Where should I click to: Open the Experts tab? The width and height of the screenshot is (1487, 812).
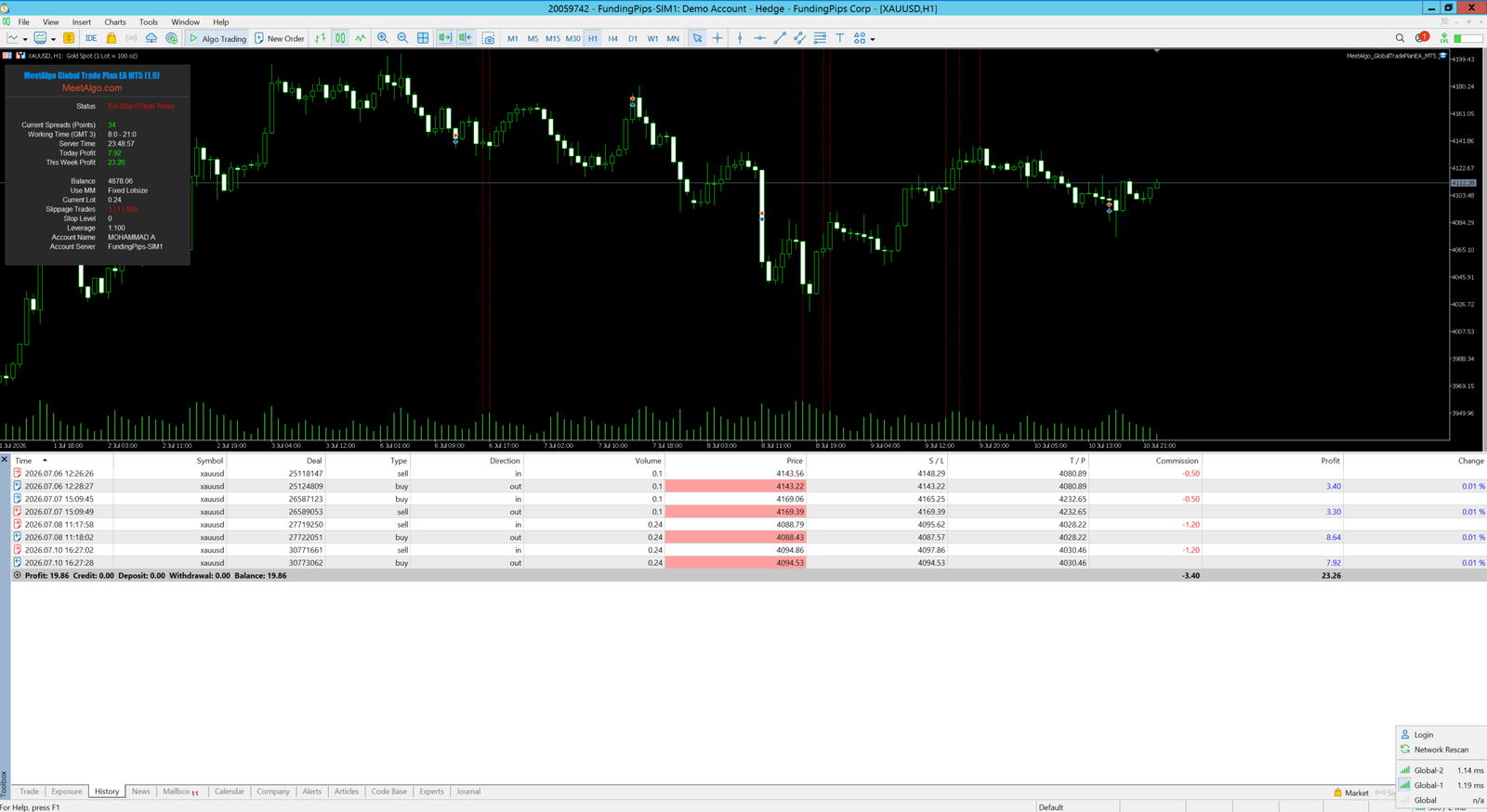[x=431, y=792]
